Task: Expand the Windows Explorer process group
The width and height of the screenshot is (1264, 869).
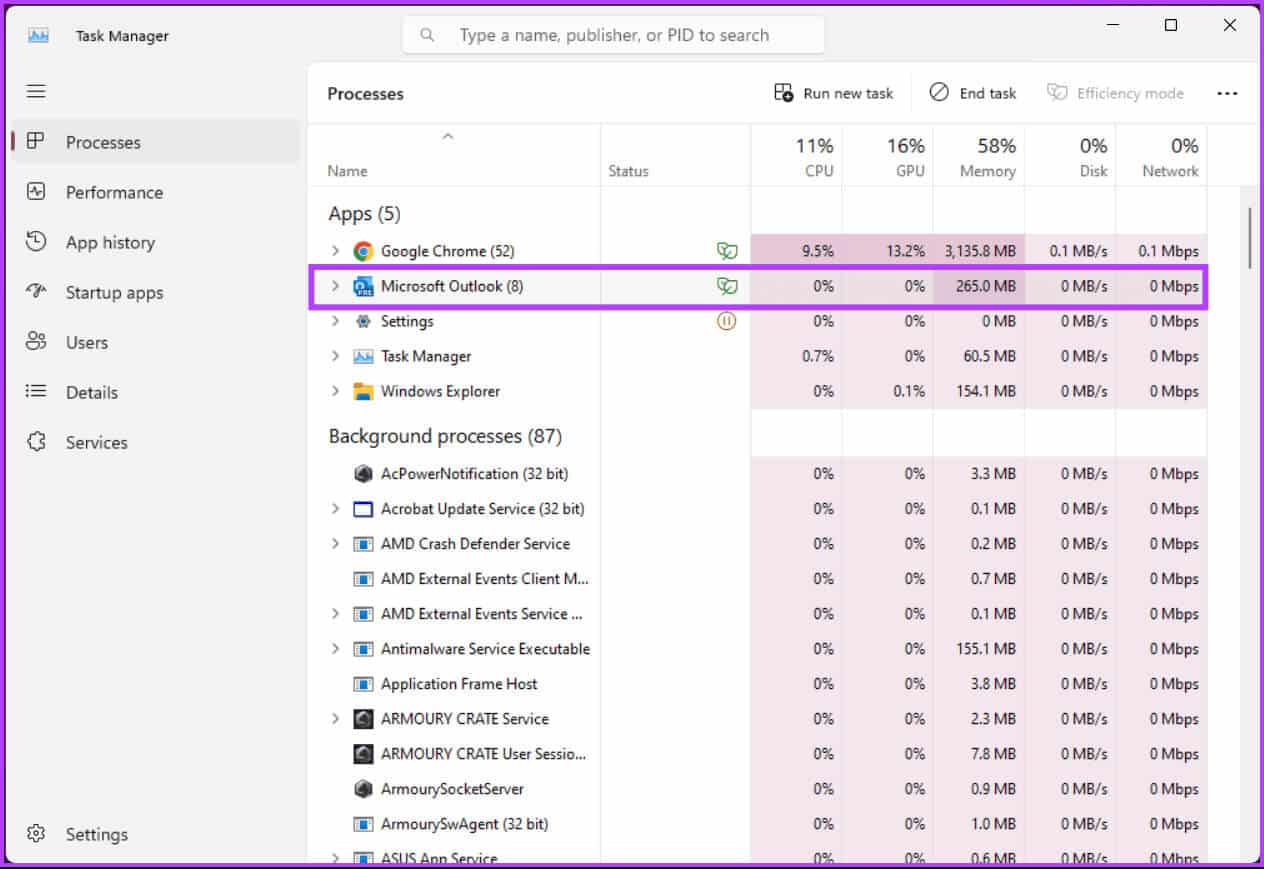Action: tap(335, 391)
